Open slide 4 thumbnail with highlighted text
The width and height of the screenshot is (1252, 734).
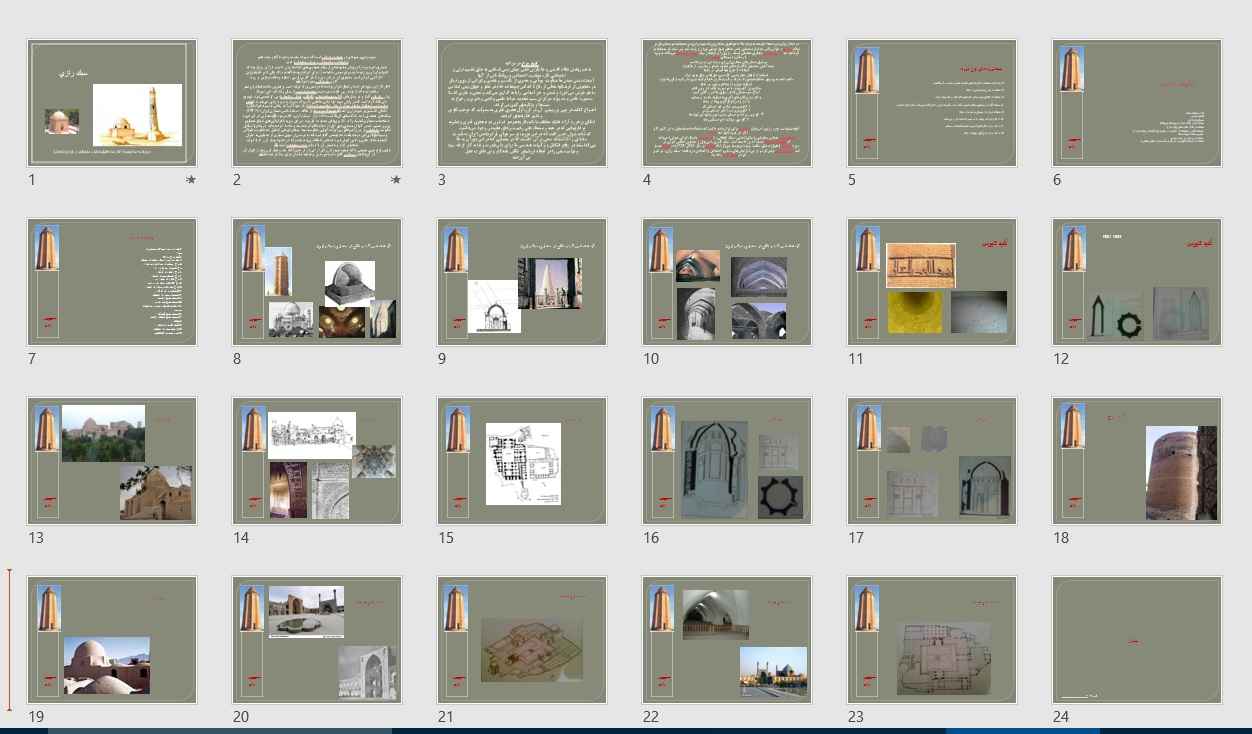(x=727, y=103)
